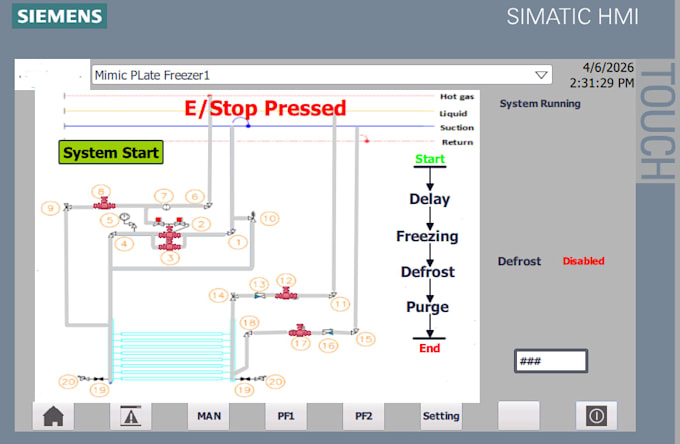
Task: Click the fitting marked 4
Action: [x=112, y=235]
